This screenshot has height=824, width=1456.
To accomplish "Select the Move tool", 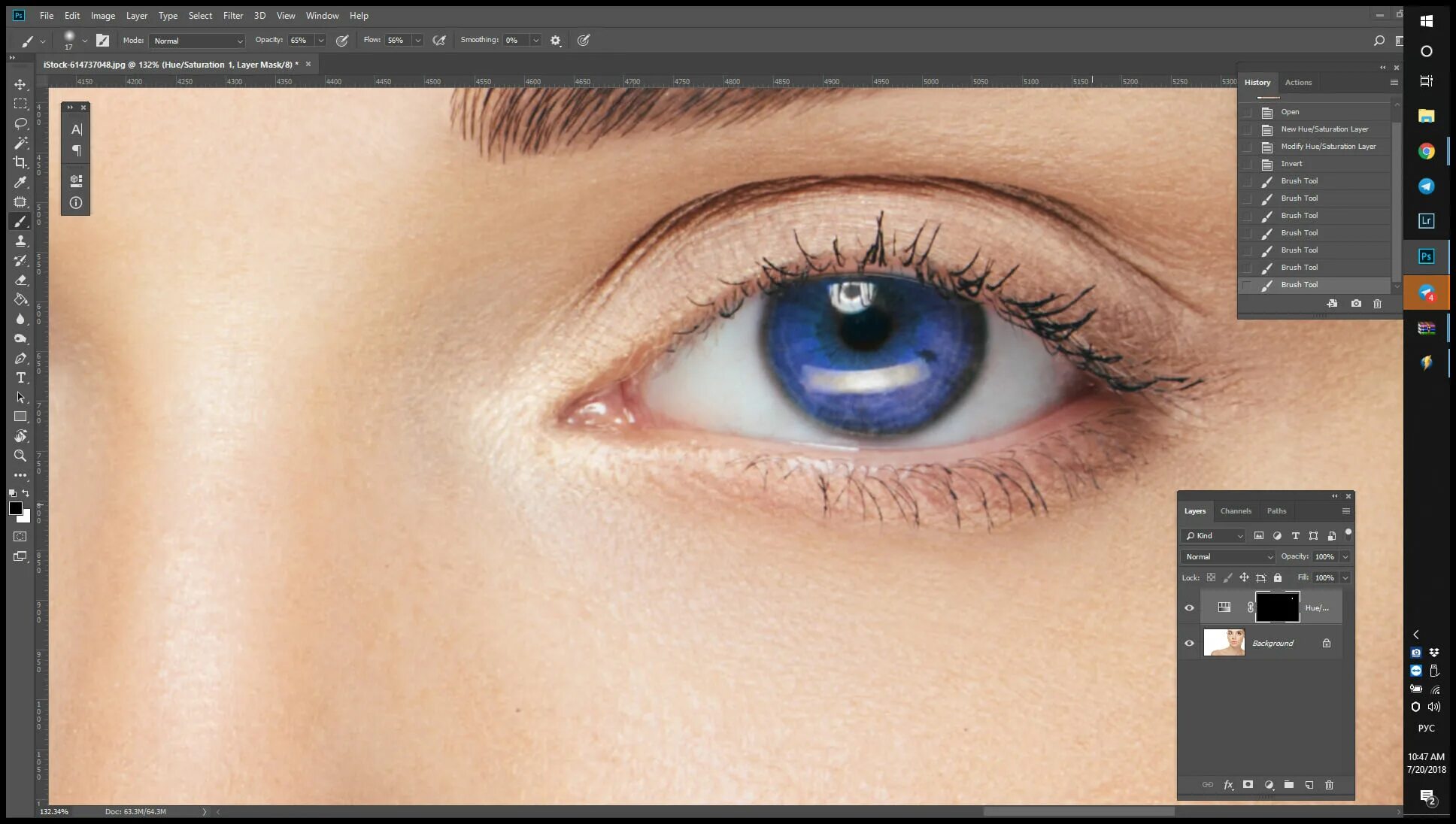I will (x=20, y=83).
